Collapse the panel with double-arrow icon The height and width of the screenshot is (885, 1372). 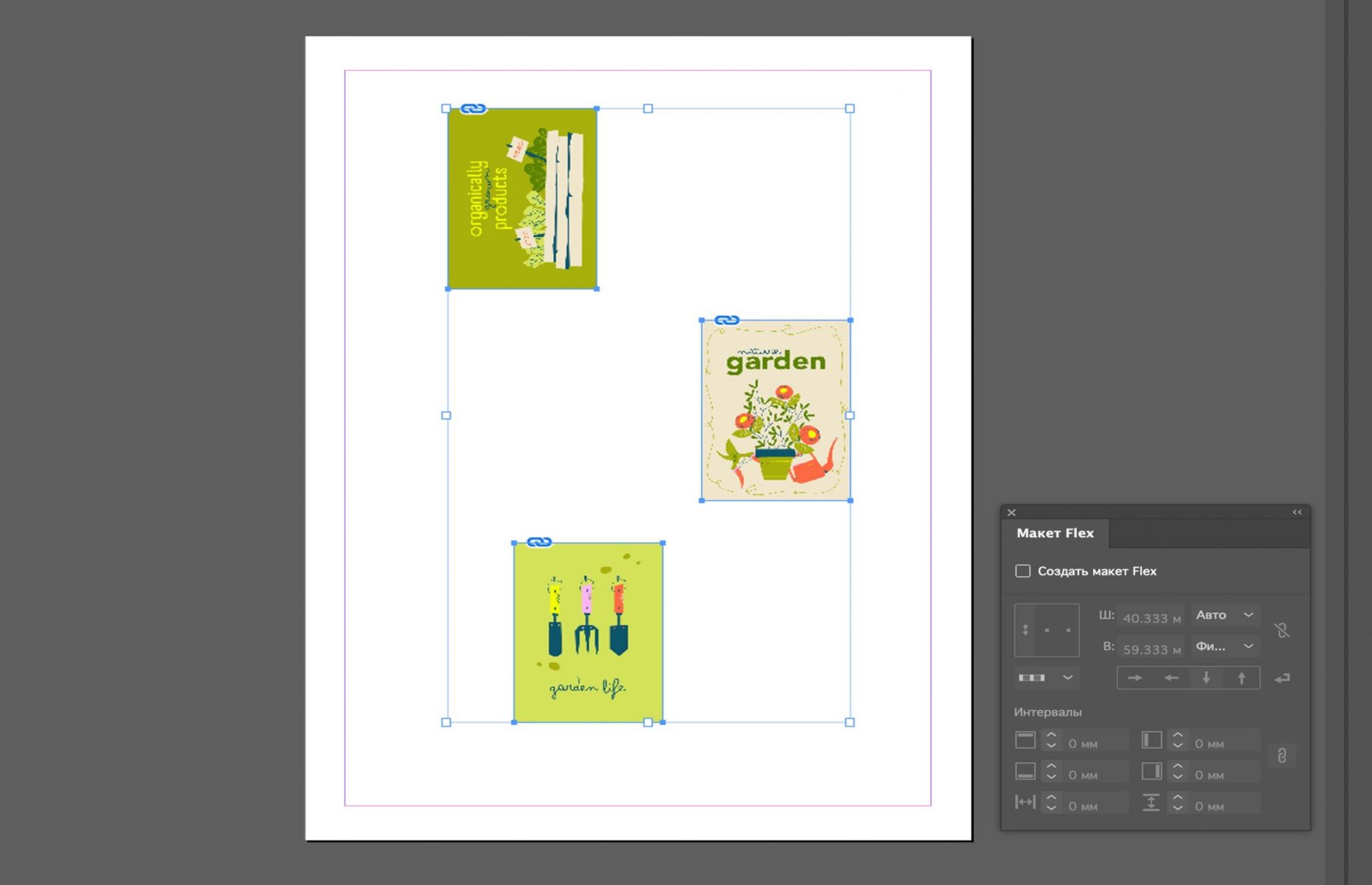tap(1297, 512)
